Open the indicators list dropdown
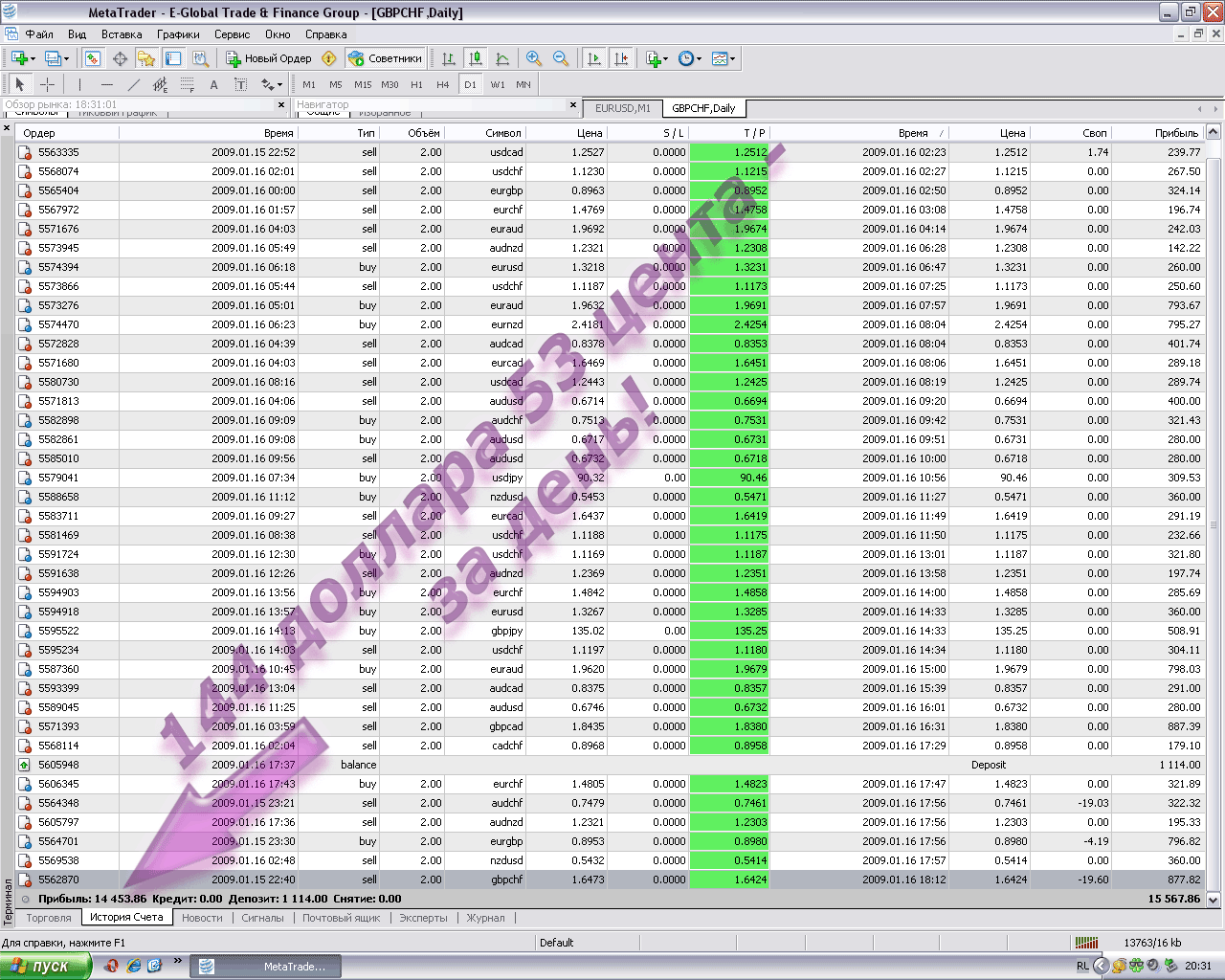Screen dimensions: 1225x980 point(657,58)
